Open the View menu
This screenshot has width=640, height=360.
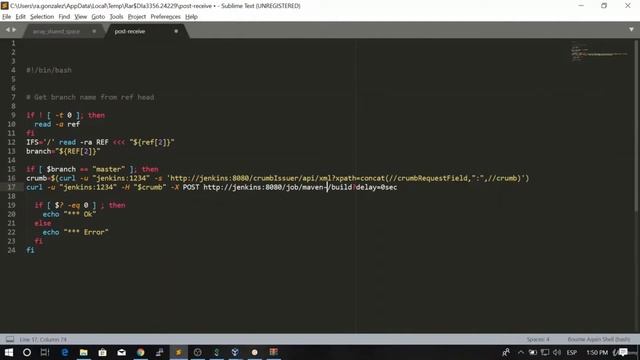click(x=80, y=17)
